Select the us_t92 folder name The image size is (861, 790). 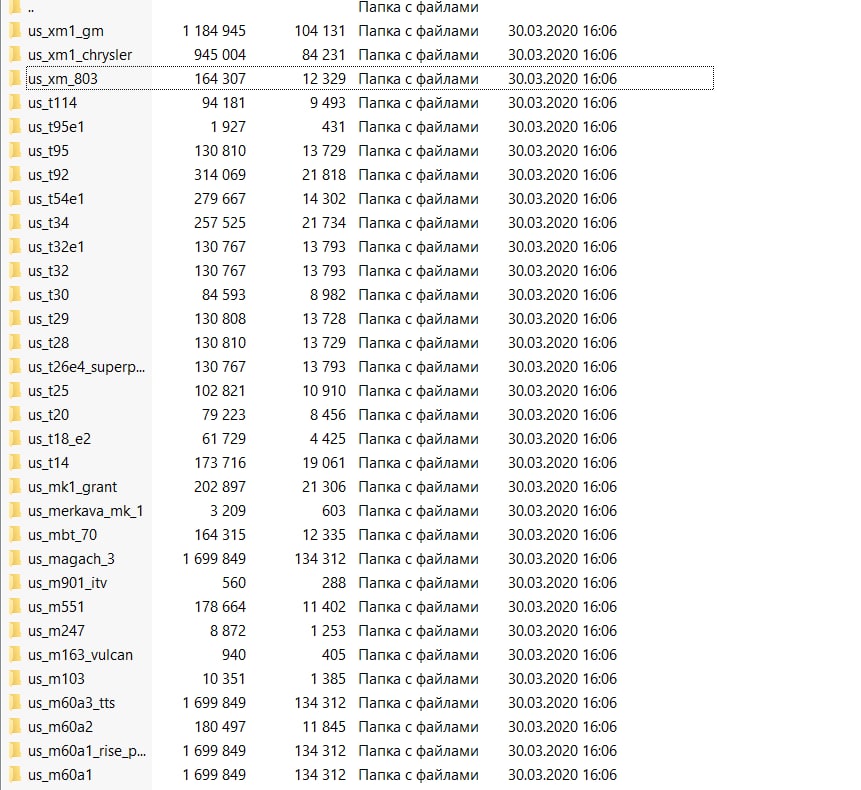coord(48,175)
